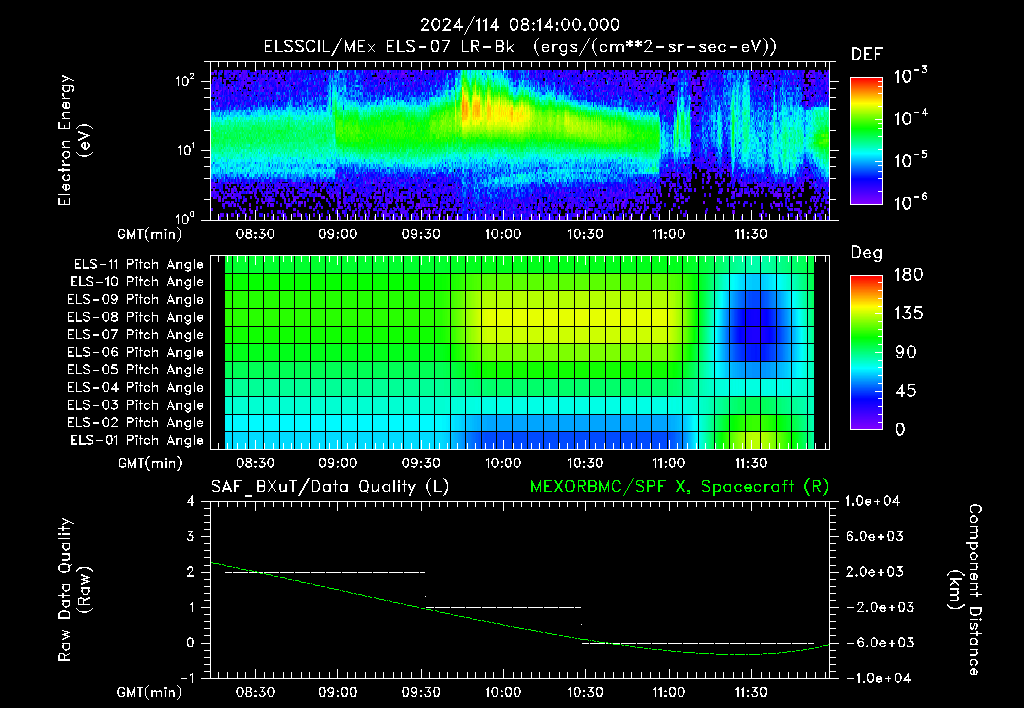
Task: Click 10:30 time label under pitch angle panel
Action: (585, 463)
